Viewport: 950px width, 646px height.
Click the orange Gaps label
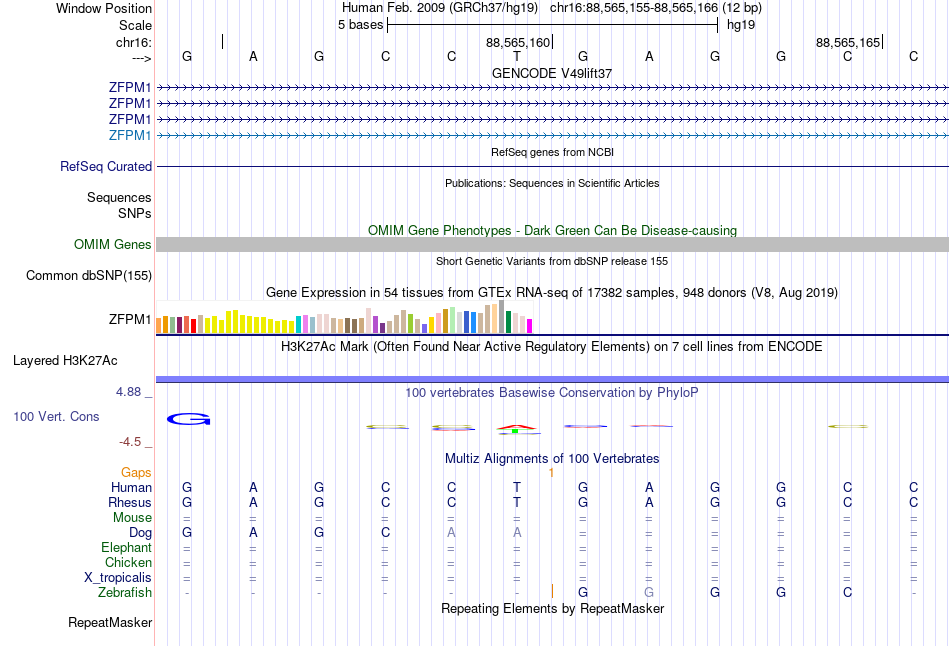click(136, 472)
